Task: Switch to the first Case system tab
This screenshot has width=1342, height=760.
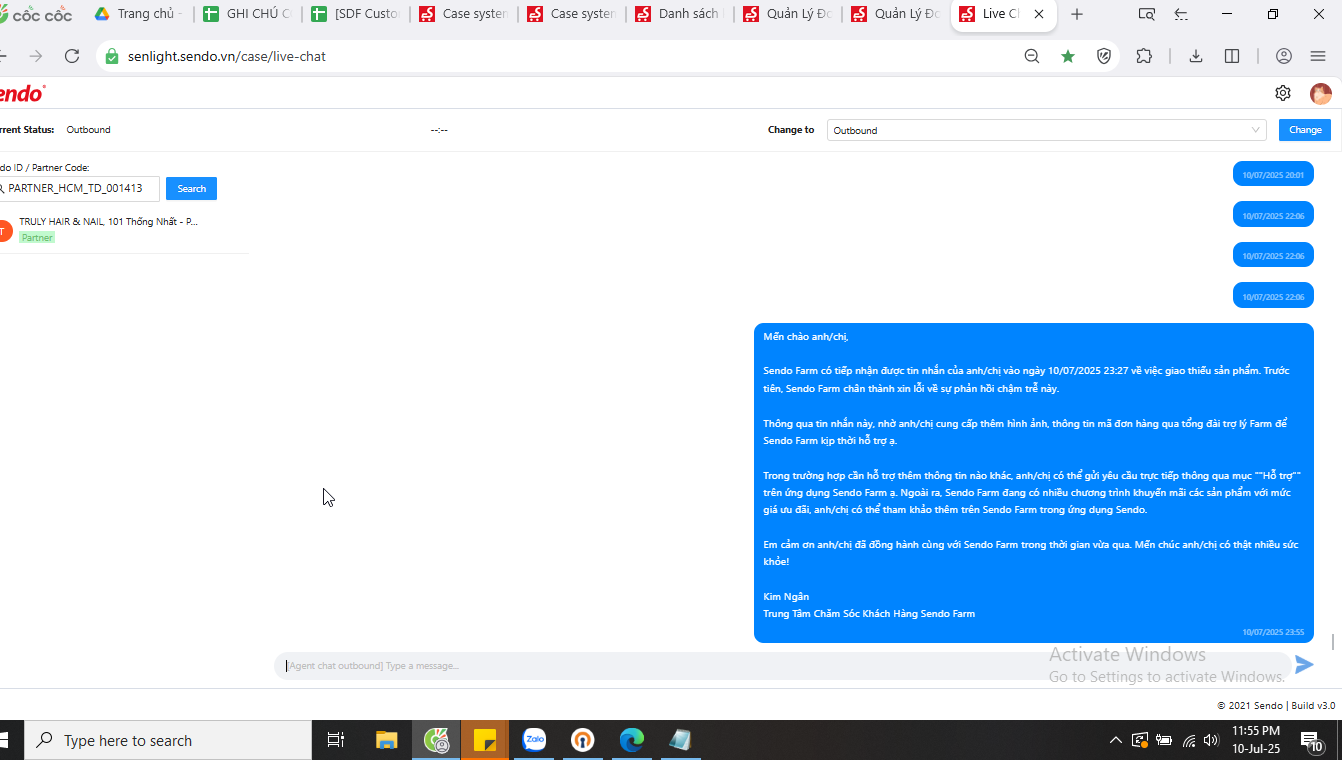Action: (x=463, y=14)
